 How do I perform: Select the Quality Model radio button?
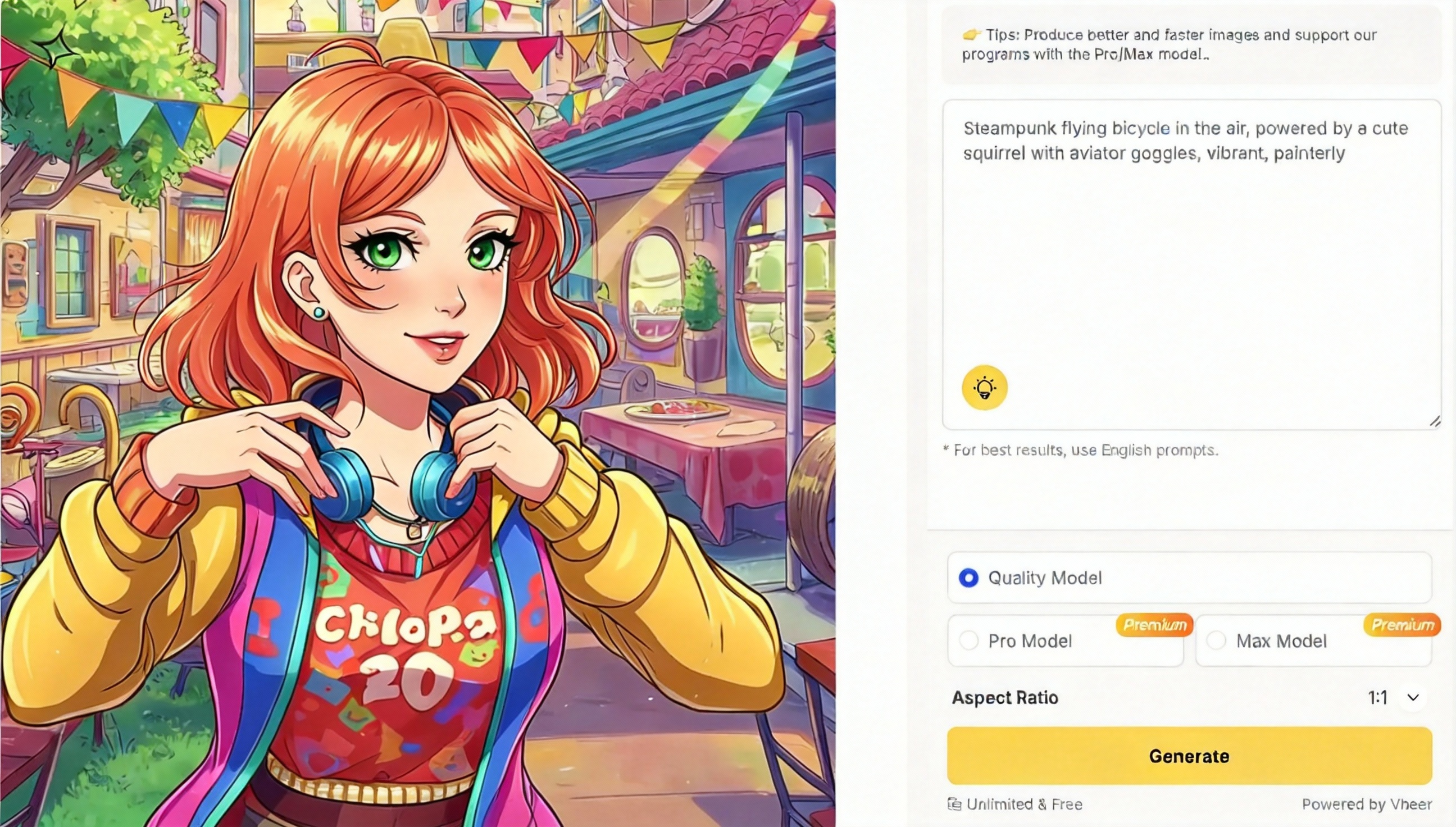969,578
